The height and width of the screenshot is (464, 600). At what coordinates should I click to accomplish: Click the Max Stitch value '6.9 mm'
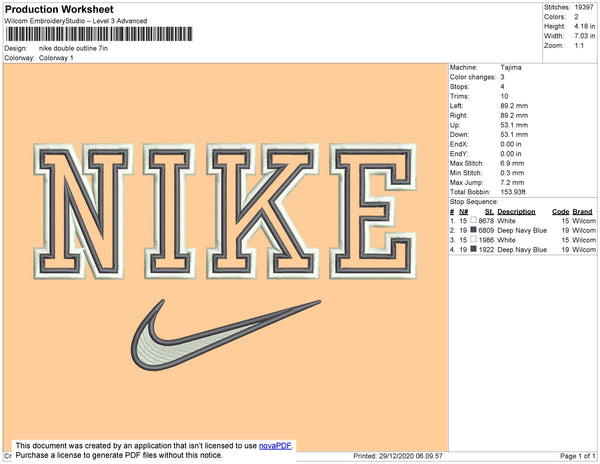[512, 163]
